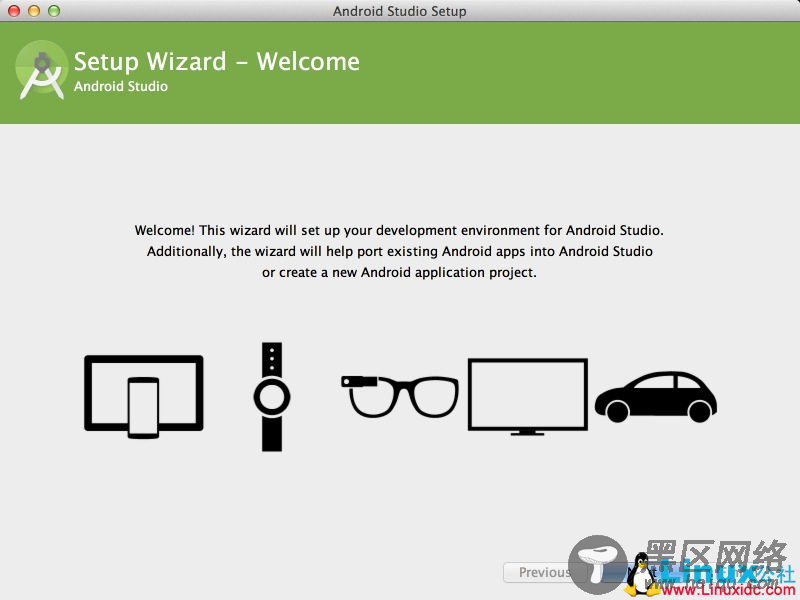Click the line starting 'Additionally, the wizard will help'
The image size is (800, 600).
pos(399,252)
